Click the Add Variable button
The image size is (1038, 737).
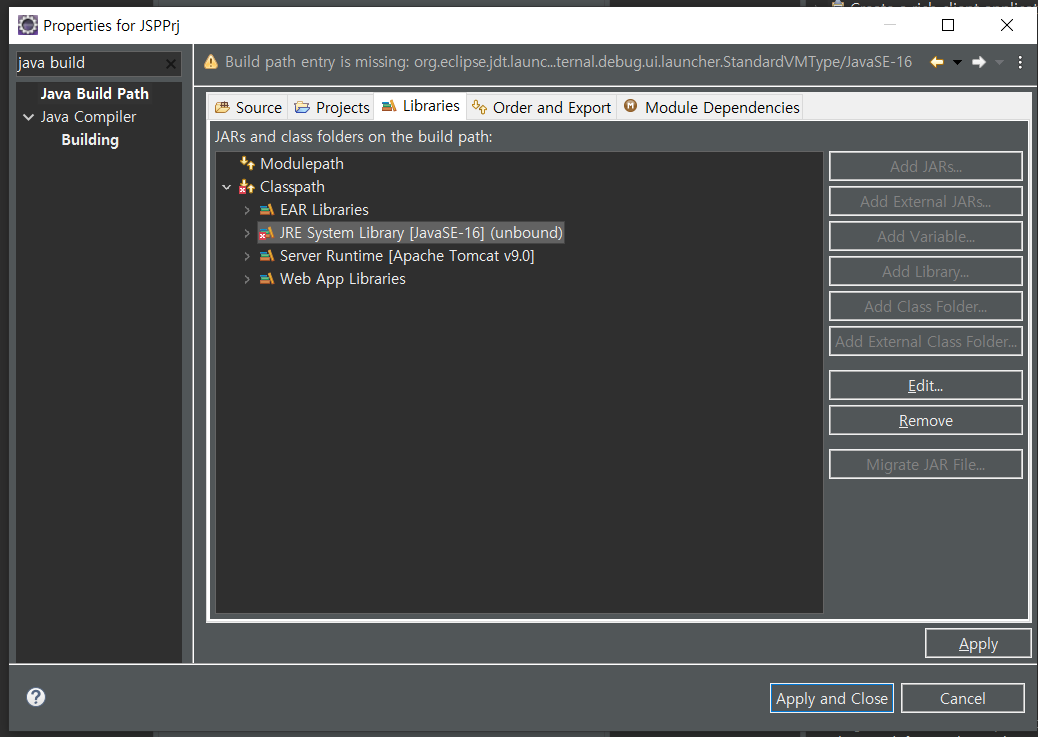925,236
